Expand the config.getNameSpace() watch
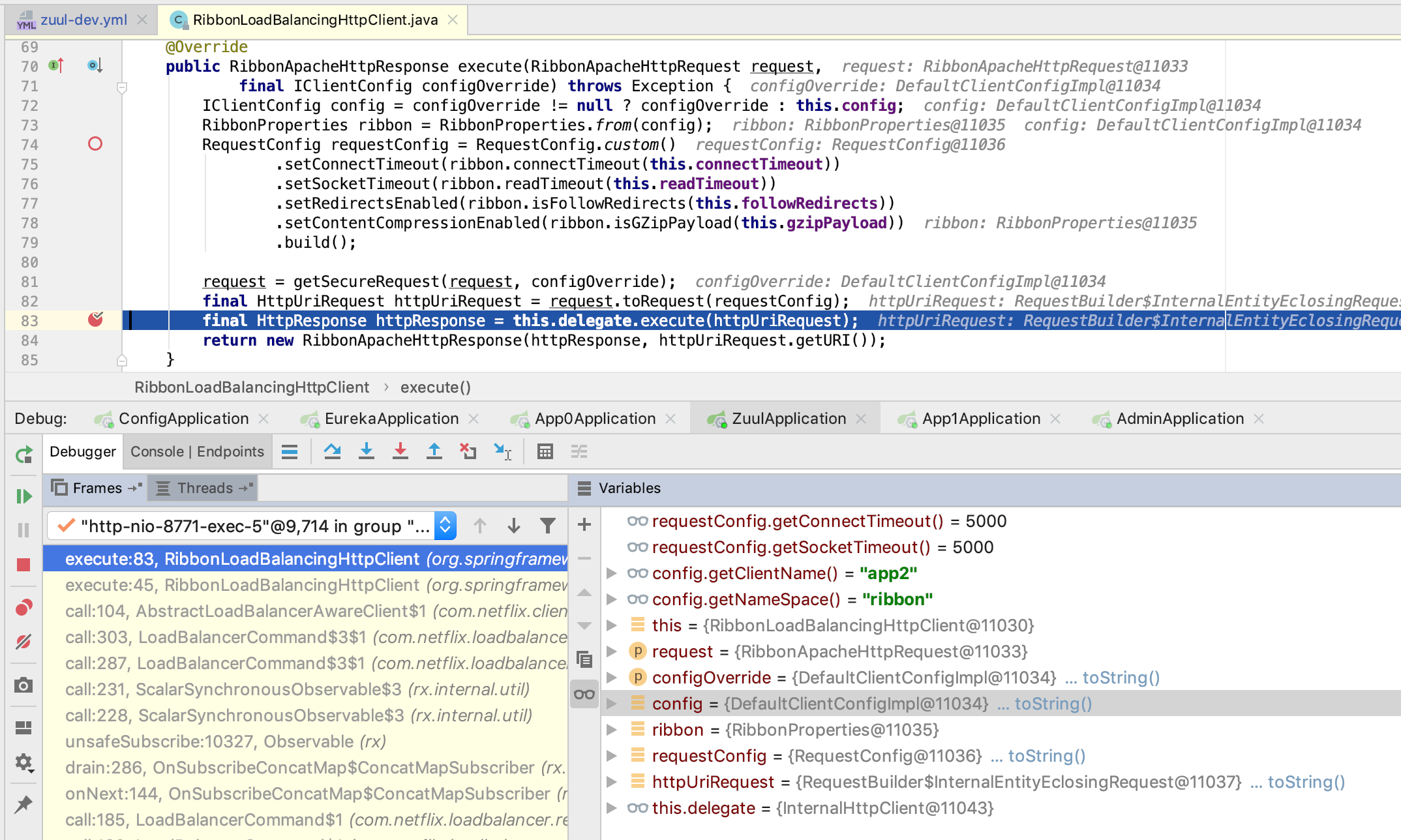Viewport: 1401px width, 840px height. pyautogui.click(x=612, y=599)
